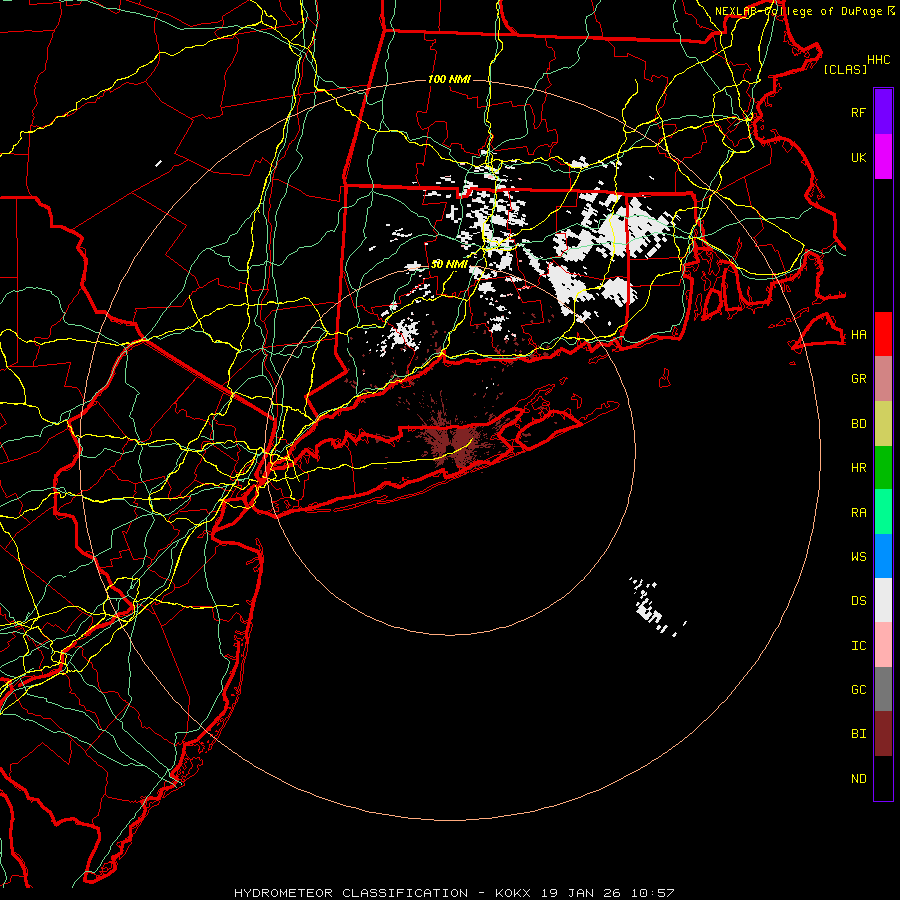The width and height of the screenshot is (900, 900).
Task: Select the GC gray legend swatch
Action: 883,689
